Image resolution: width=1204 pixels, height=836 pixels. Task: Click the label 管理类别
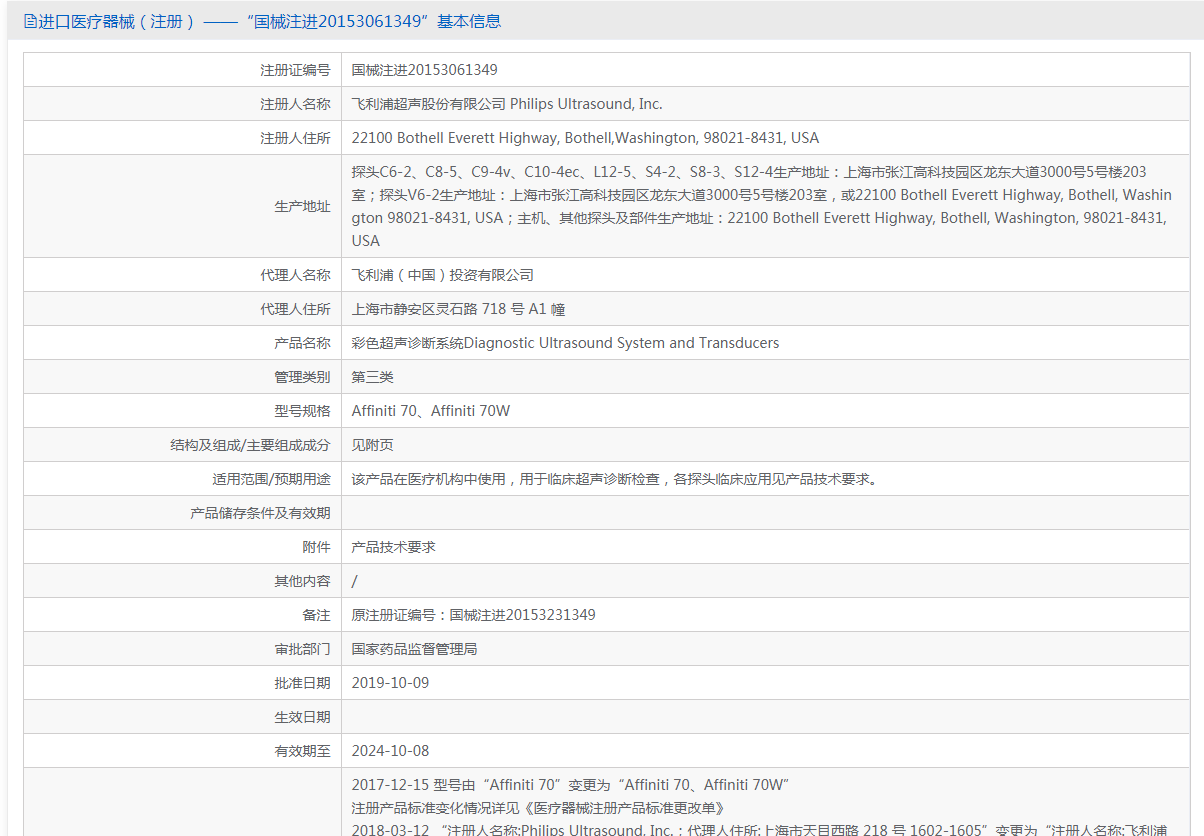point(302,377)
